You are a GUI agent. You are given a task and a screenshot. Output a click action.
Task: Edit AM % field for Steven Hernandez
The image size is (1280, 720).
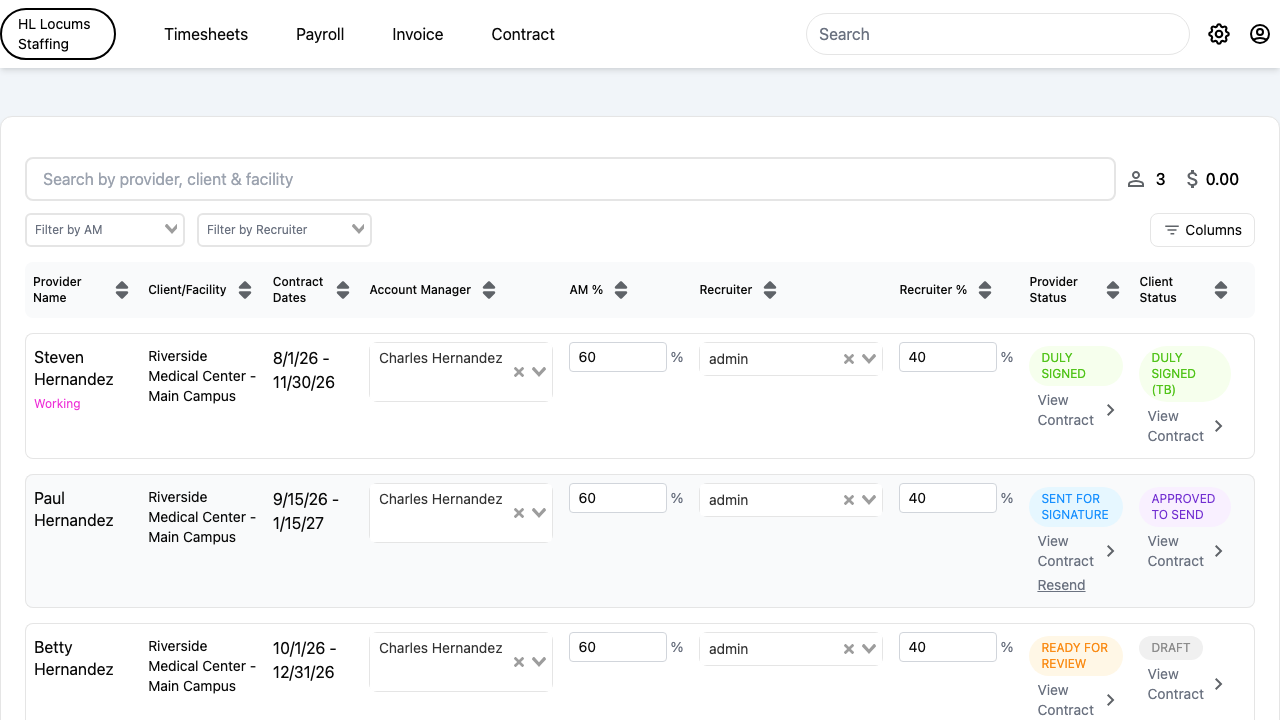(x=618, y=357)
